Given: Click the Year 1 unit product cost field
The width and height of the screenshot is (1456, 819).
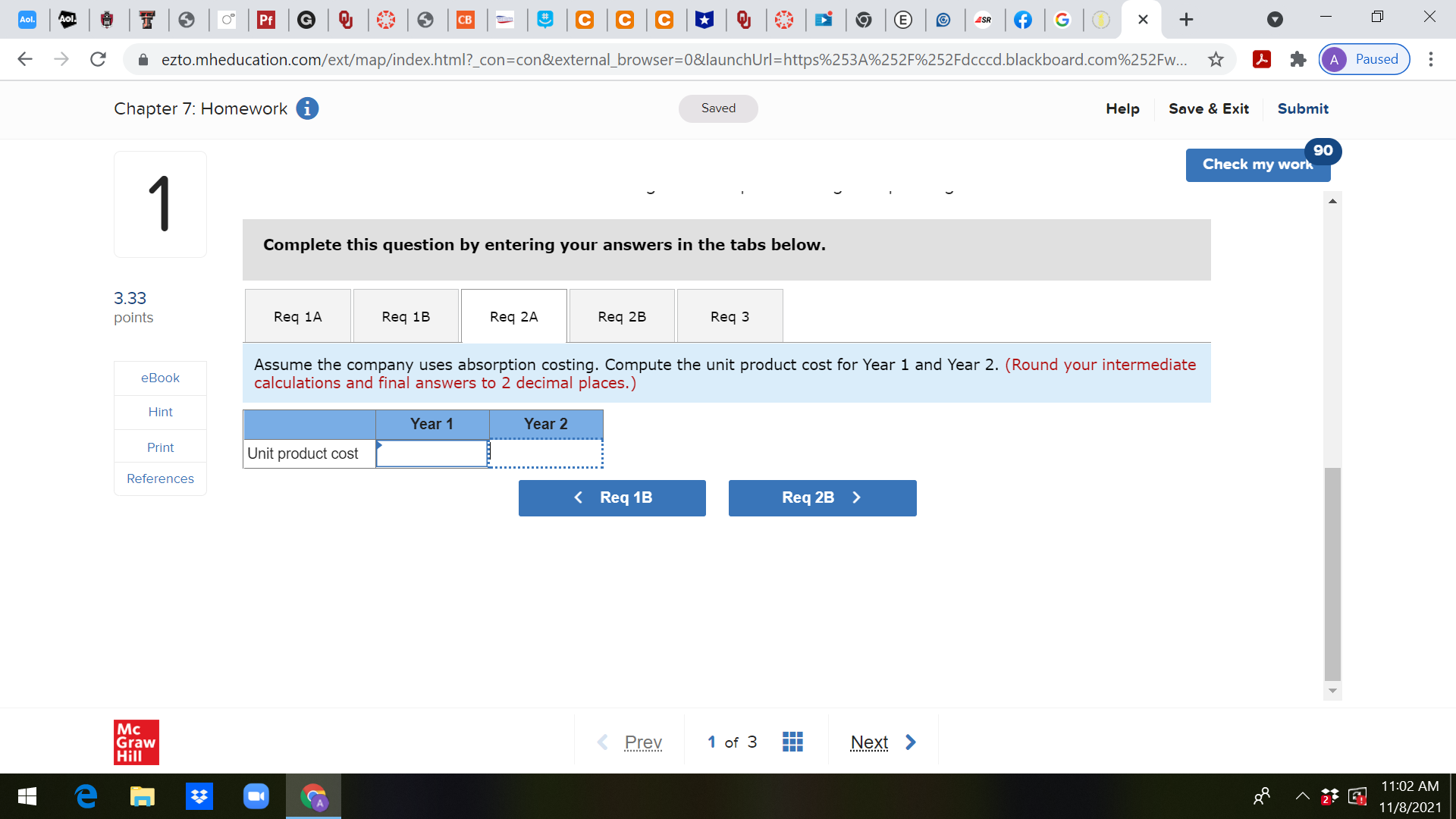Looking at the screenshot, I should (431, 453).
